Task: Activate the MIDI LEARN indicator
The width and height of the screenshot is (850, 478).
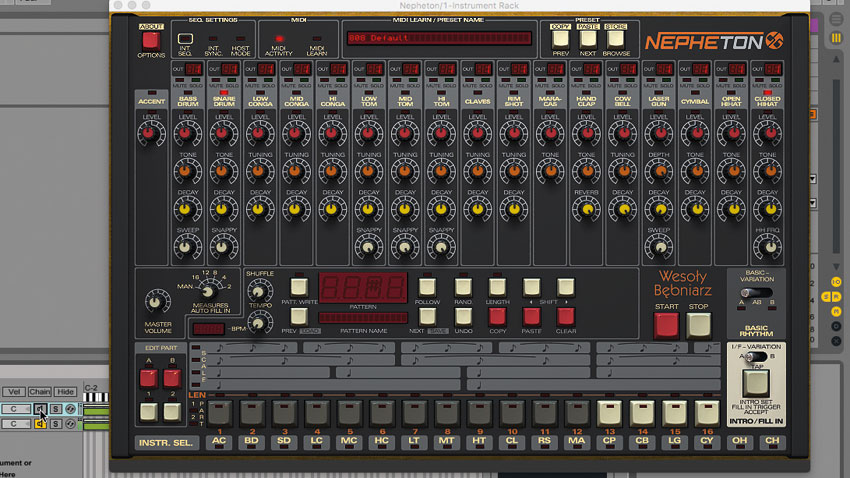Action: (317, 39)
